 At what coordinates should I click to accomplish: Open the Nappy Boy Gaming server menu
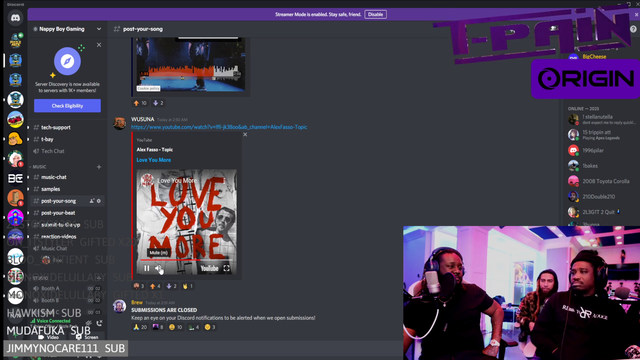[67, 29]
